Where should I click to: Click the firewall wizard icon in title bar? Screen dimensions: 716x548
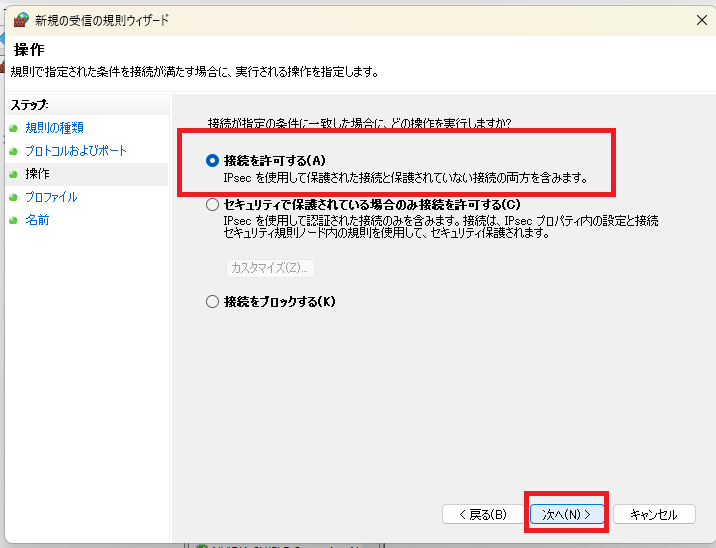click(x=21, y=20)
